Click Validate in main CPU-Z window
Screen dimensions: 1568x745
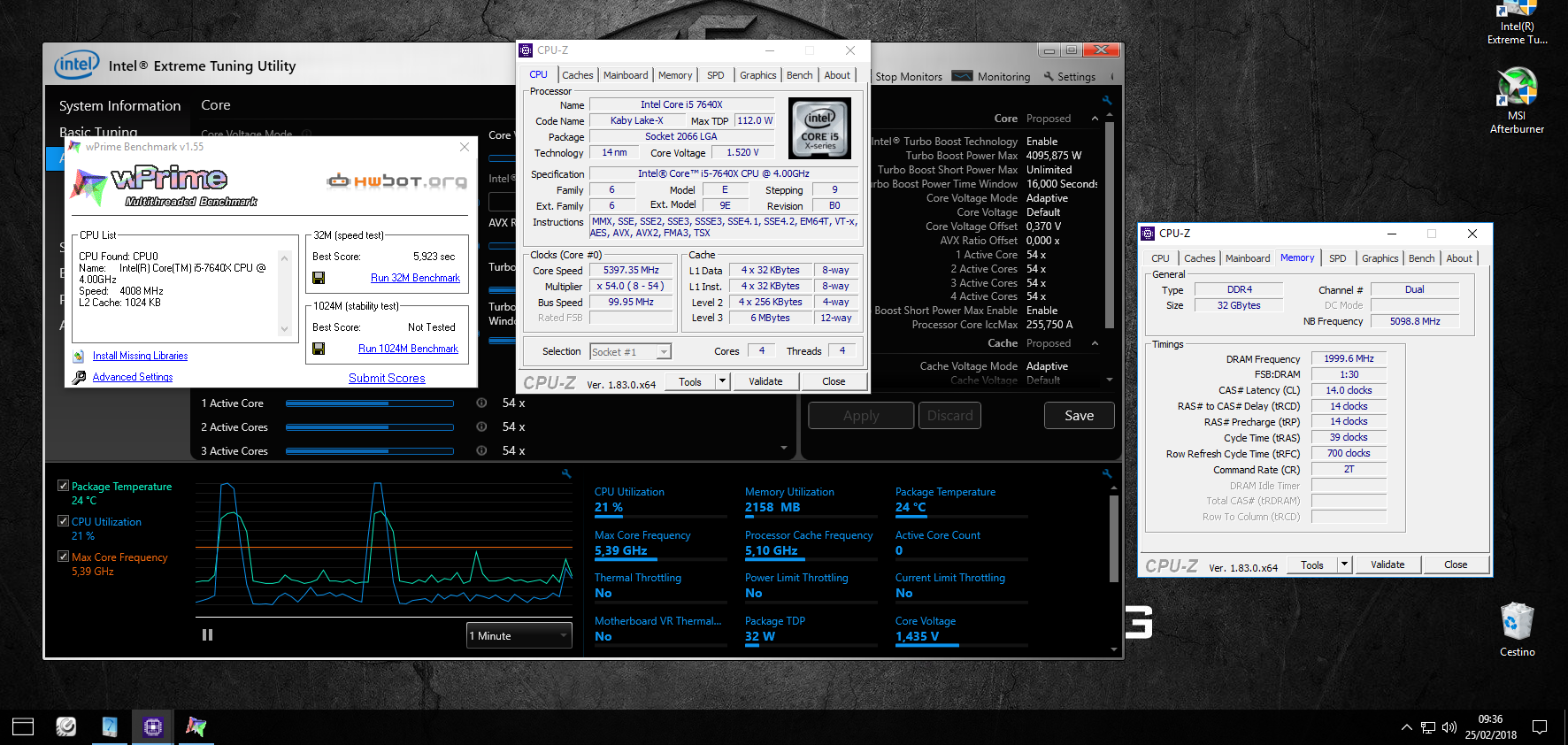[765, 381]
